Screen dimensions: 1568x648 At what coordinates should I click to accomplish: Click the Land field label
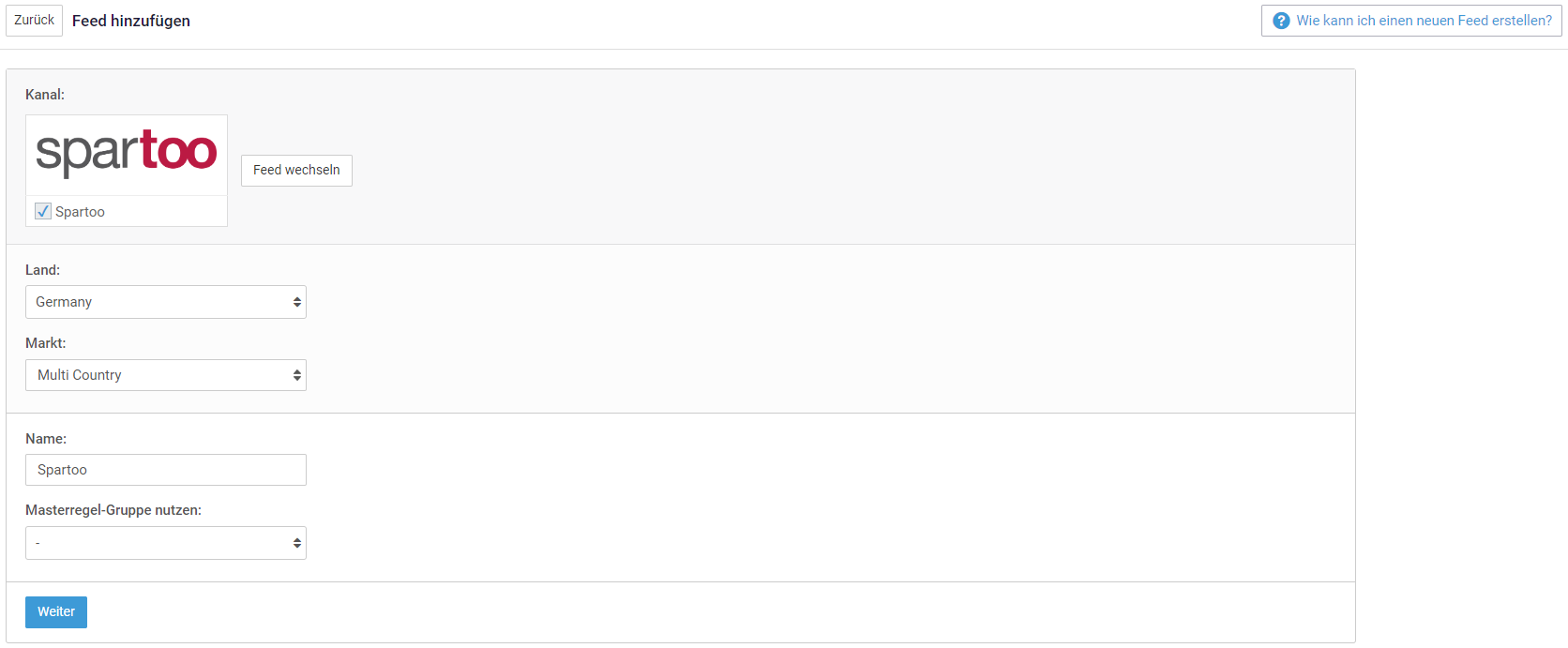click(x=42, y=270)
